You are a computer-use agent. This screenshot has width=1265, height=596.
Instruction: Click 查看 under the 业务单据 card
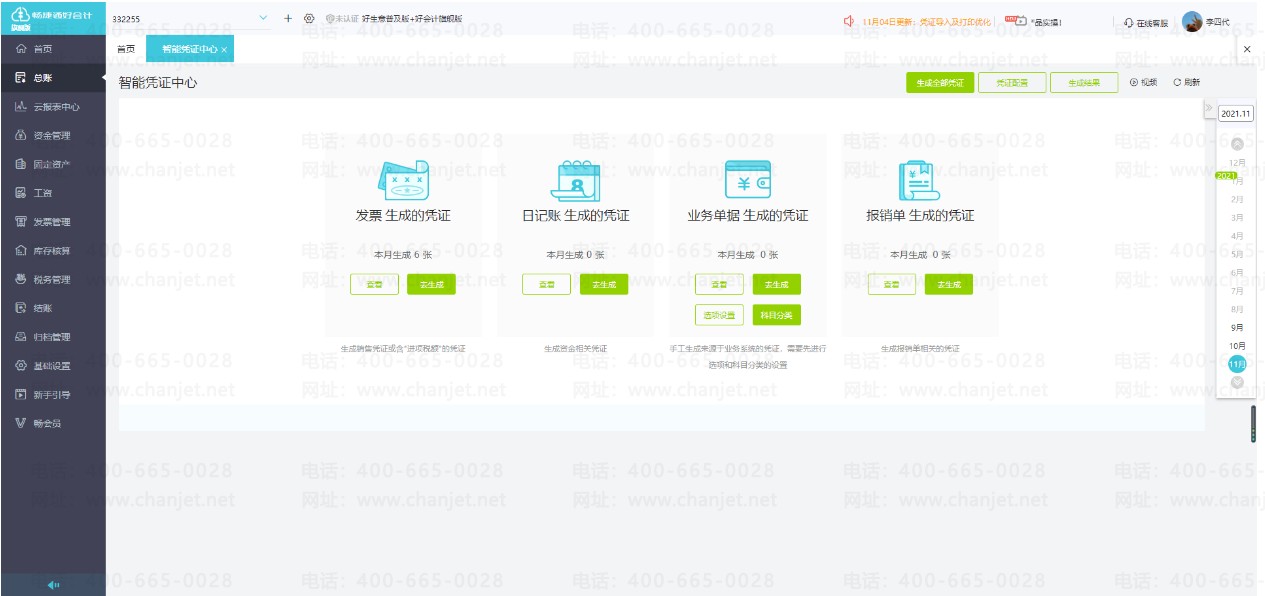coord(719,285)
